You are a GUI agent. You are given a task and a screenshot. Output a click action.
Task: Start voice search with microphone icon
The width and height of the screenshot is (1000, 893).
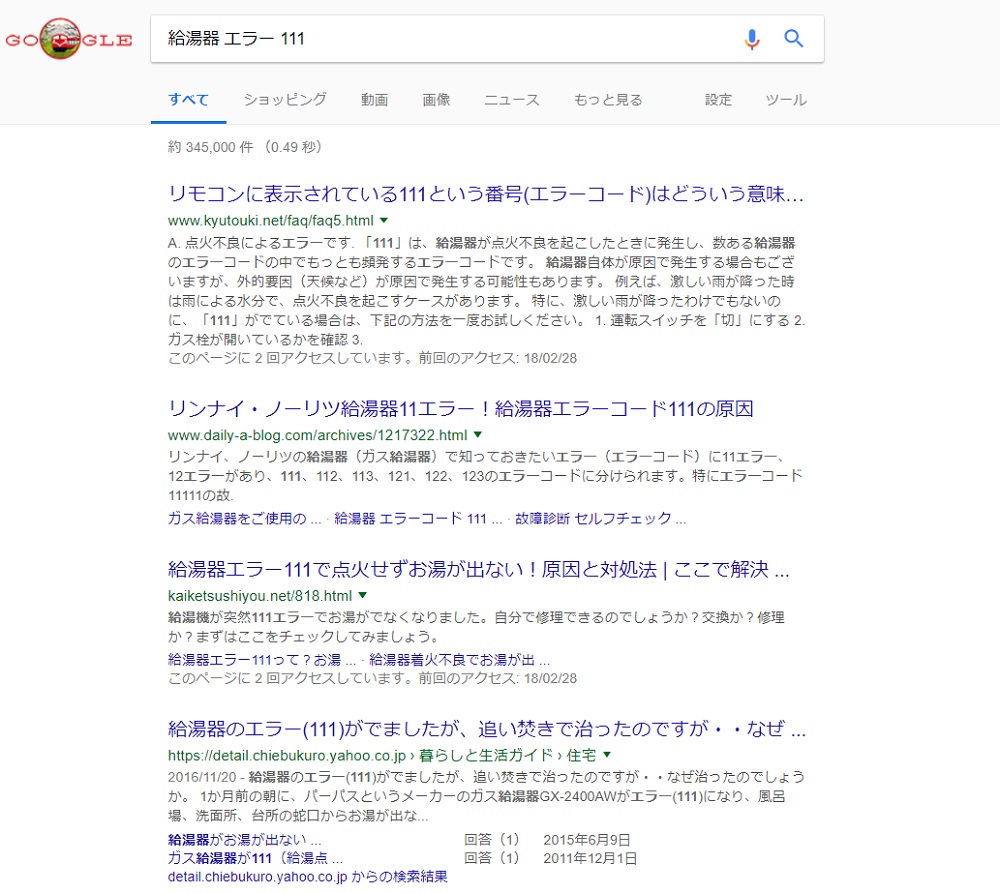click(752, 39)
